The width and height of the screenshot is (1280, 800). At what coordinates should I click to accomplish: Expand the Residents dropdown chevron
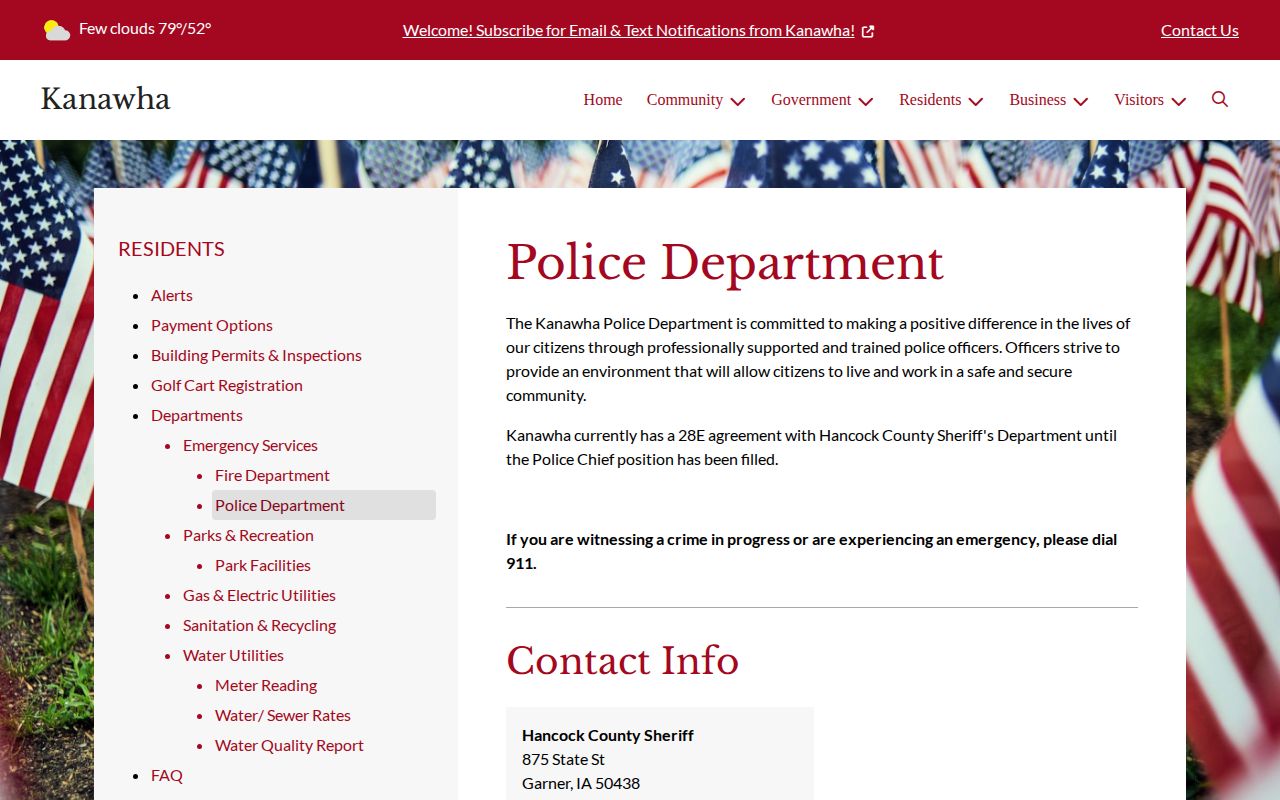coord(976,101)
